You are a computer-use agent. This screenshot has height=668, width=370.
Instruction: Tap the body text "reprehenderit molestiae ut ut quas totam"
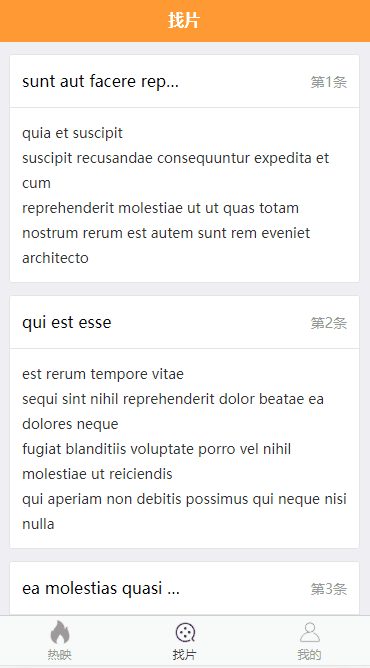click(161, 208)
